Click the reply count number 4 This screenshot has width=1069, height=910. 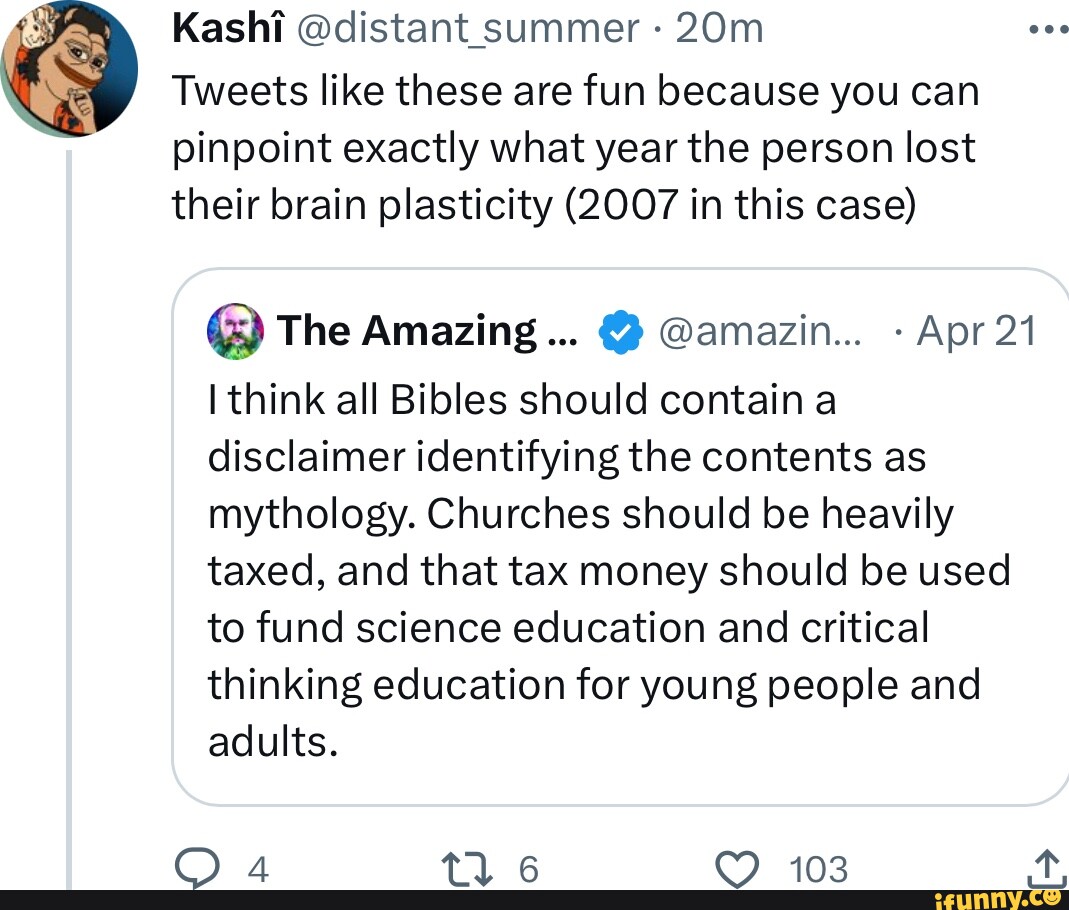257,869
